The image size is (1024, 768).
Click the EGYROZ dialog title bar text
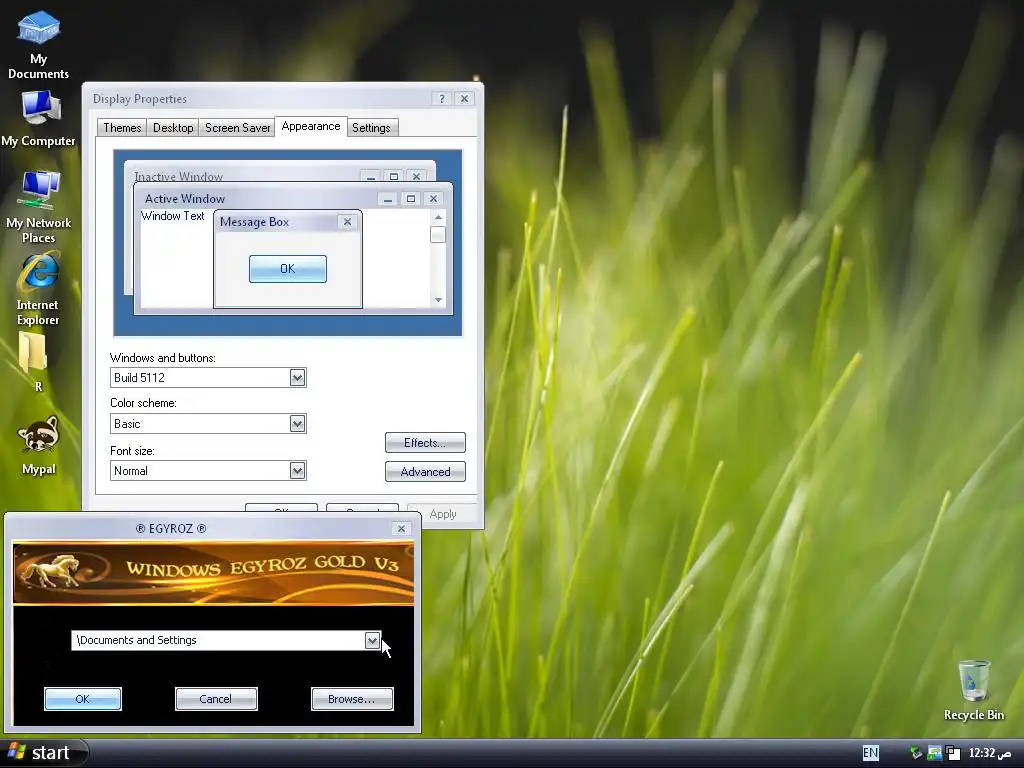(171, 528)
